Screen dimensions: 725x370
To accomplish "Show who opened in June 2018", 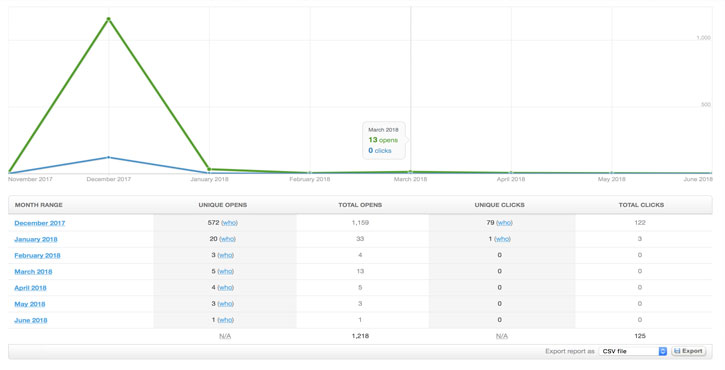I will coord(226,320).
